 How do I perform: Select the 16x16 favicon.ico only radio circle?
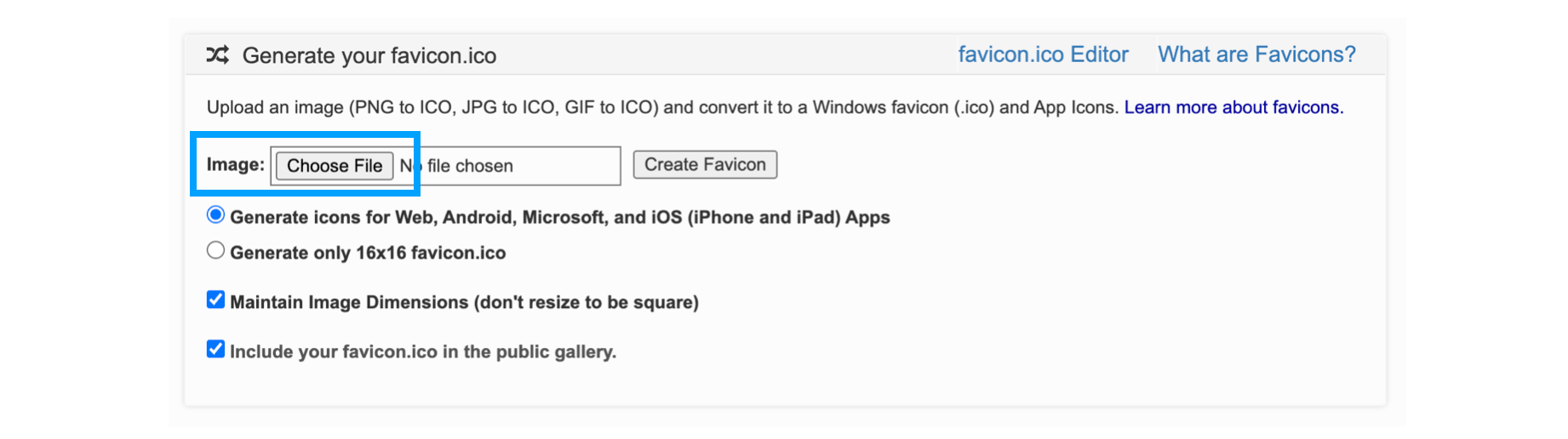pyautogui.click(x=215, y=251)
